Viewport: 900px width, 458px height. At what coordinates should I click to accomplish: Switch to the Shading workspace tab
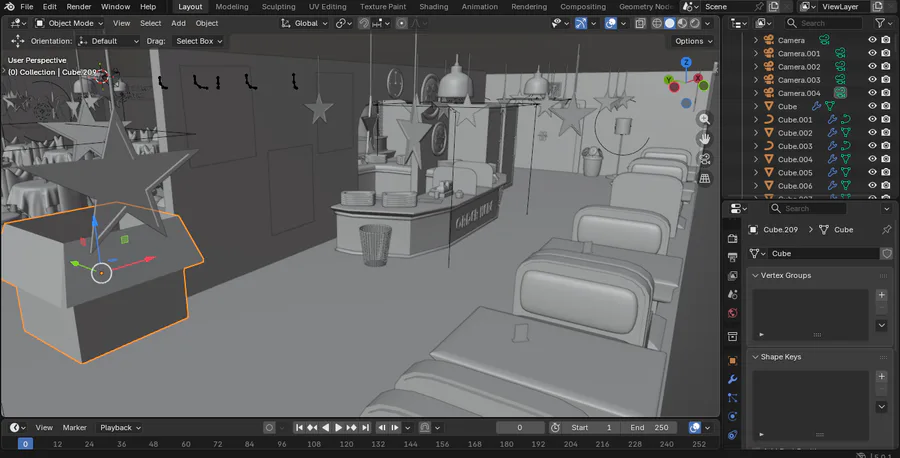point(433,7)
